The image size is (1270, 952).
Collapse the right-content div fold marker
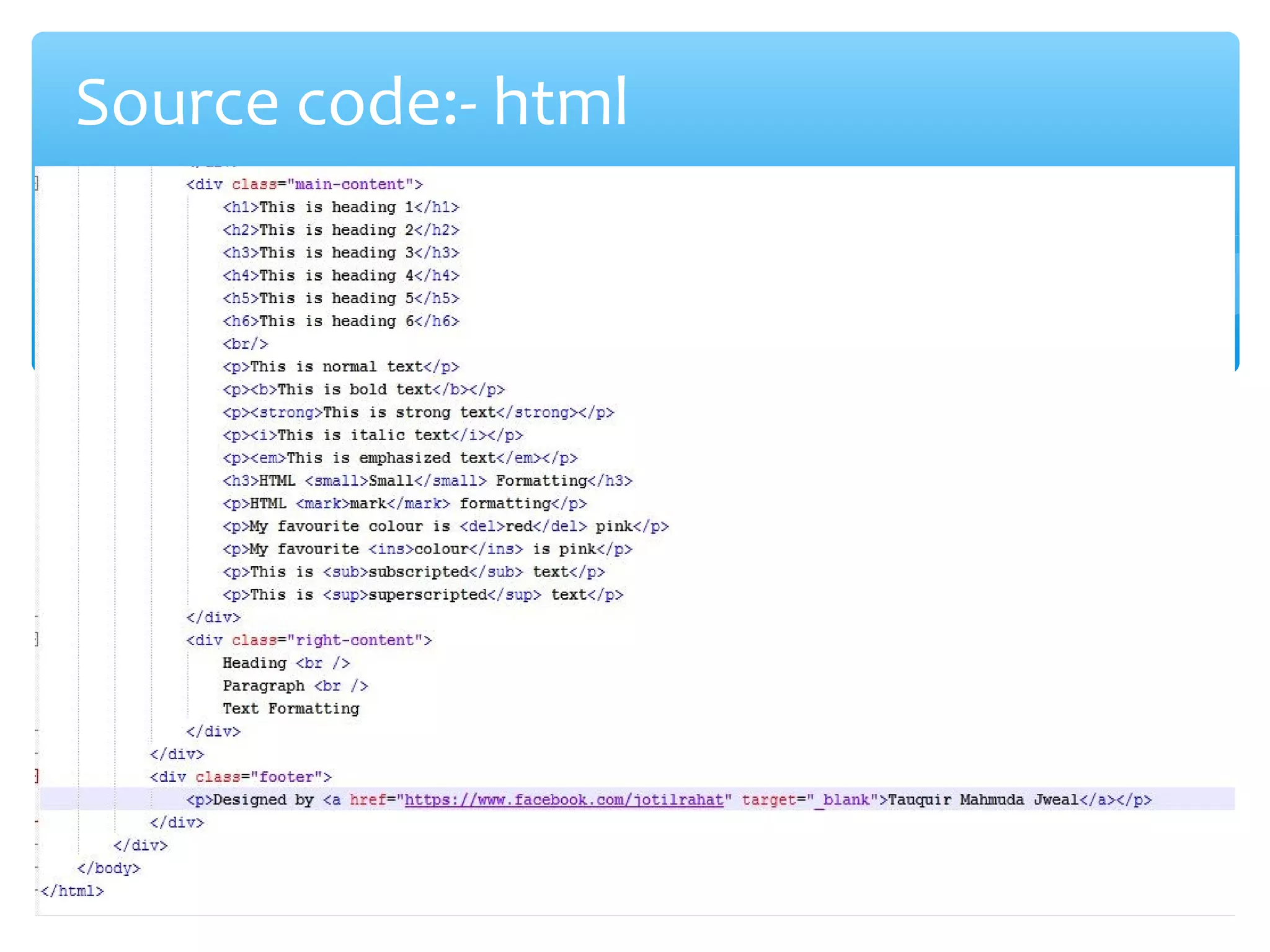[37, 639]
